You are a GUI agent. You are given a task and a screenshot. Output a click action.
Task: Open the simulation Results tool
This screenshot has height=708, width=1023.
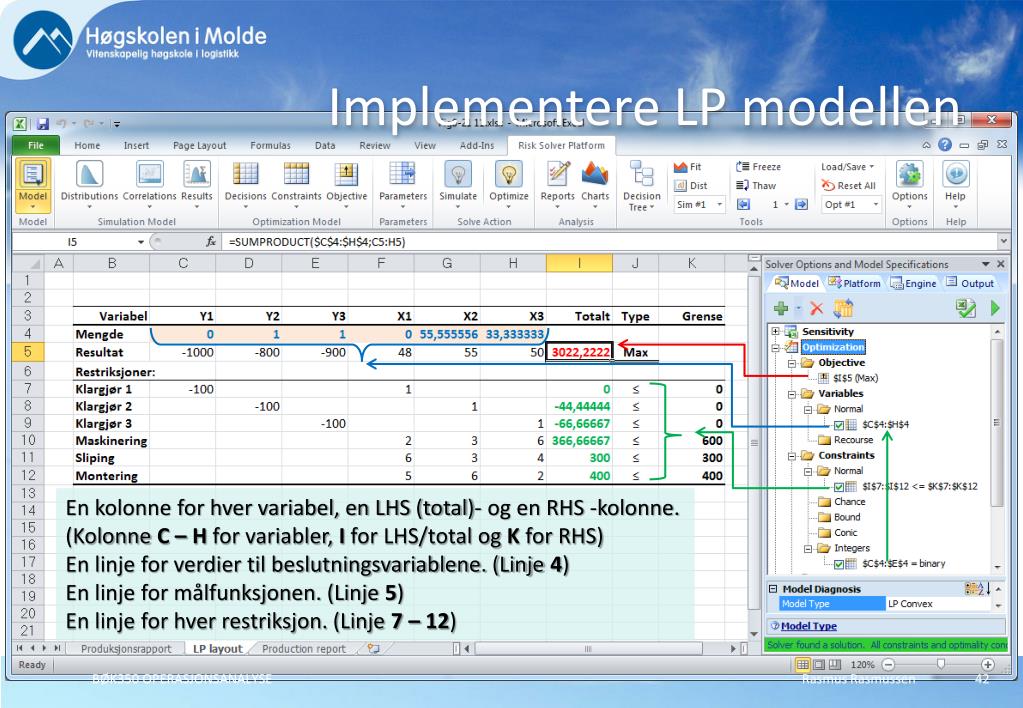coord(196,183)
